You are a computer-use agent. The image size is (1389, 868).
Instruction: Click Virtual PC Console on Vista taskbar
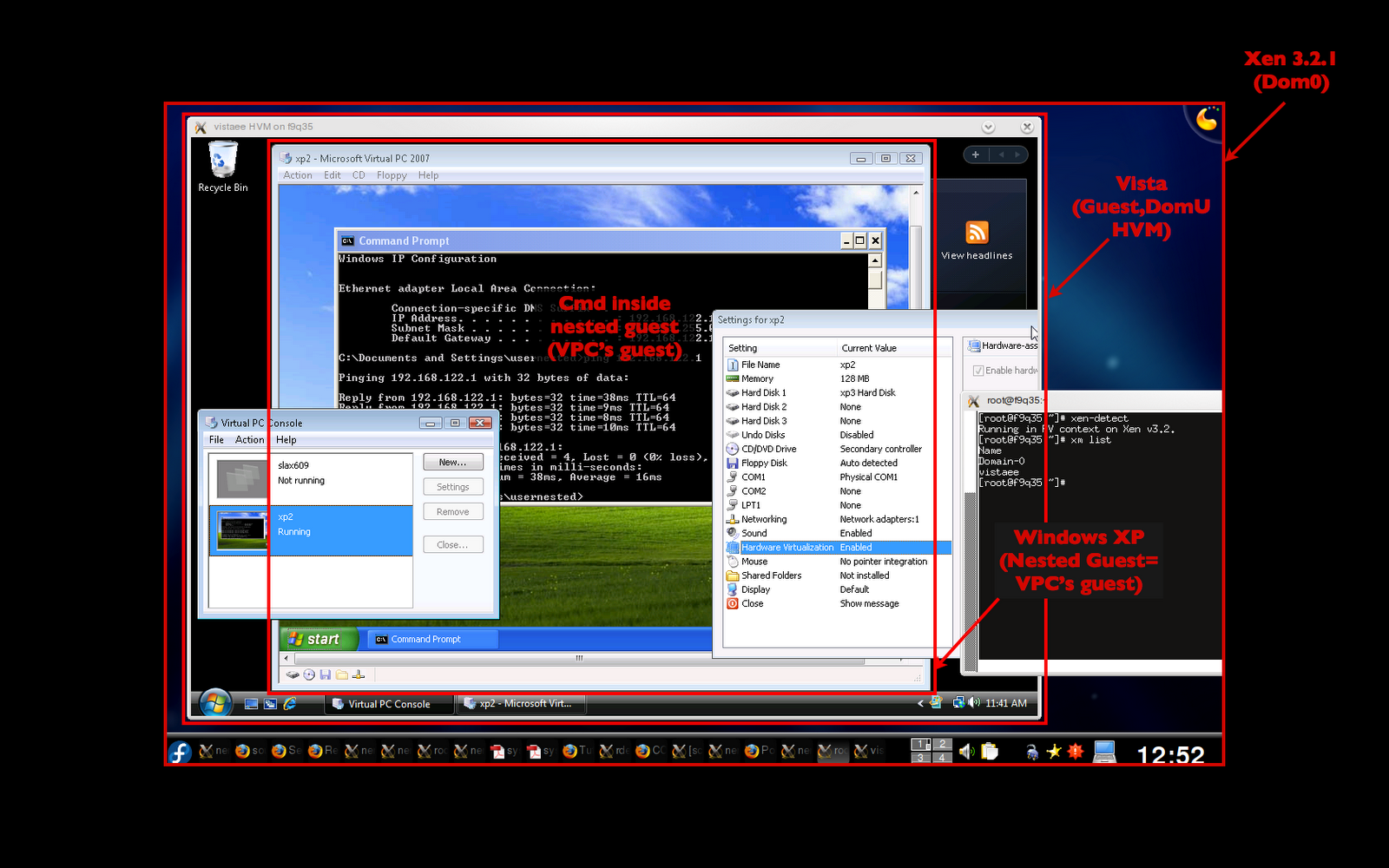389,704
